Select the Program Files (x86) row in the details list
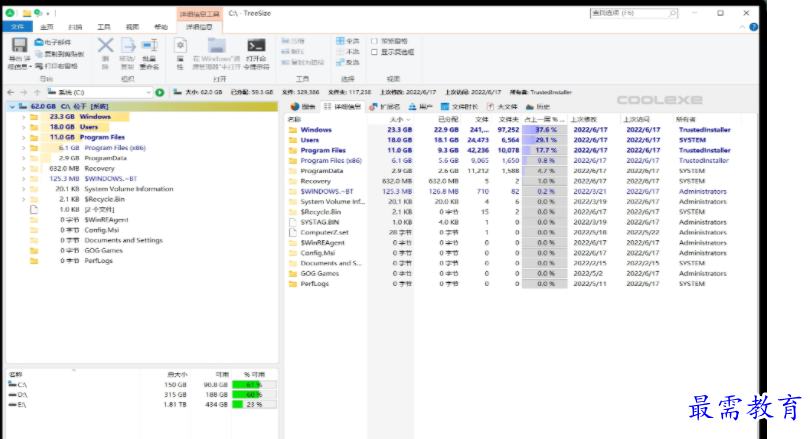This screenshot has height=439, width=810. 330,160
